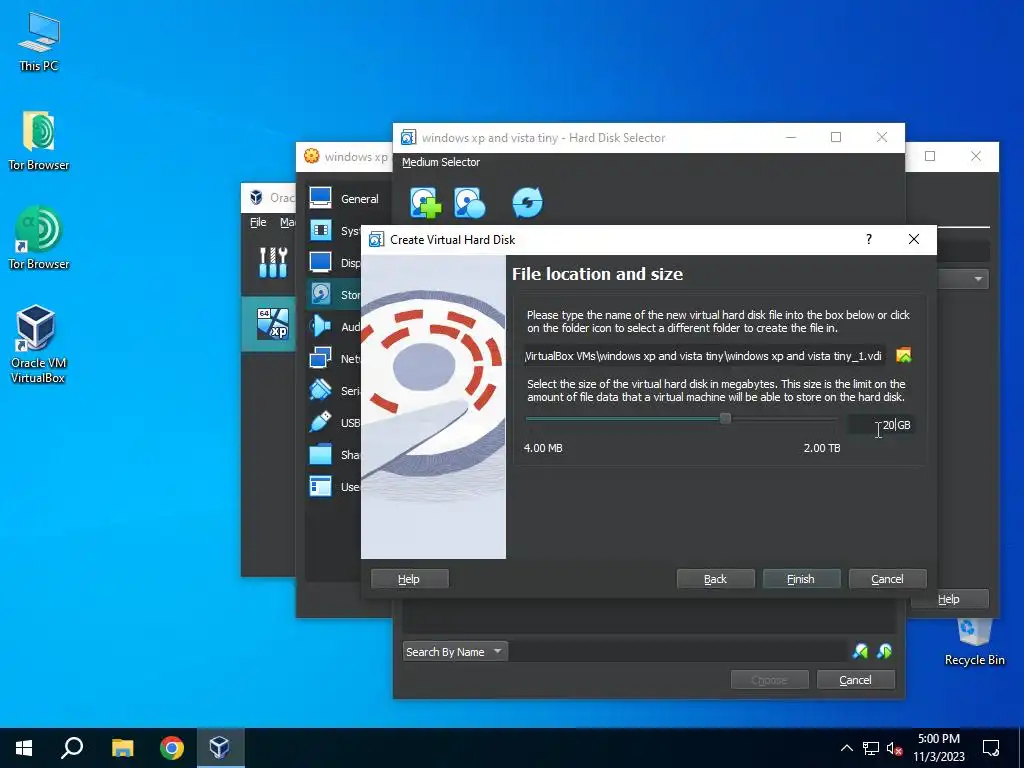
Task: Click taskbar Search magnifier icon
Action: tap(72, 748)
